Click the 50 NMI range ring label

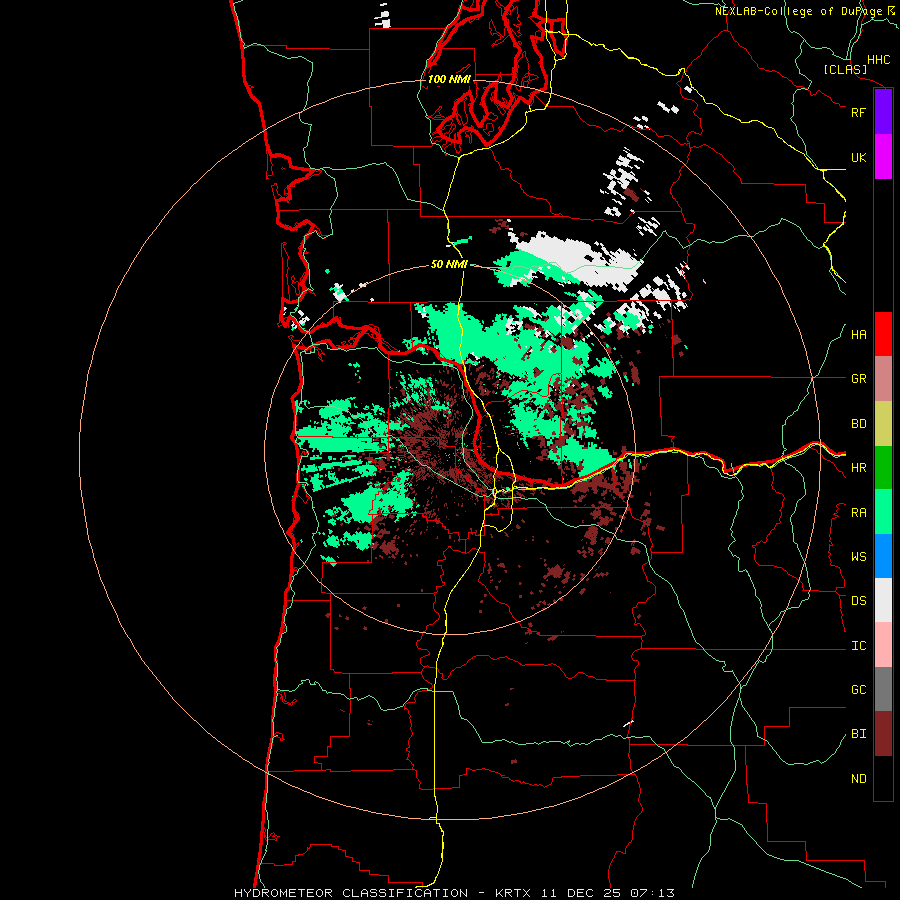click(449, 264)
